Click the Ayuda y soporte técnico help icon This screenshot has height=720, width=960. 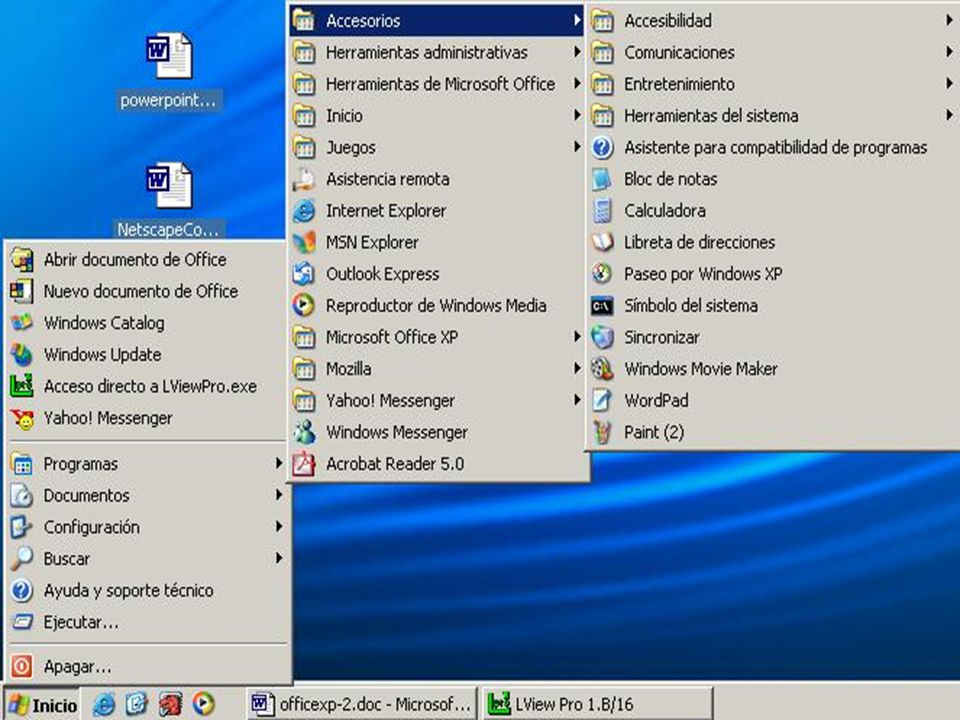coord(22,591)
